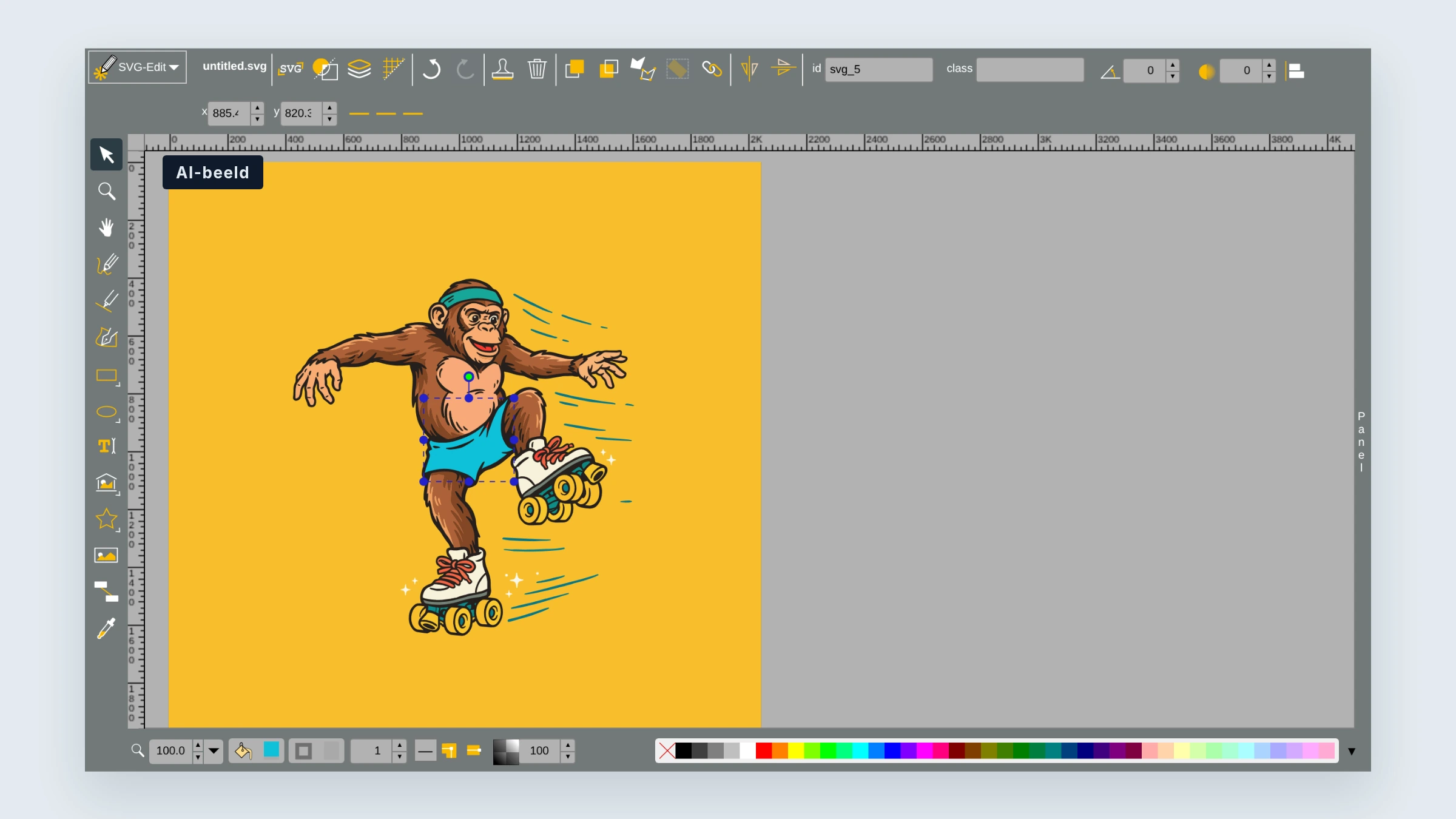Image resolution: width=1456 pixels, height=819 pixels.
Task: Click the empty class input field
Action: coord(1030,70)
